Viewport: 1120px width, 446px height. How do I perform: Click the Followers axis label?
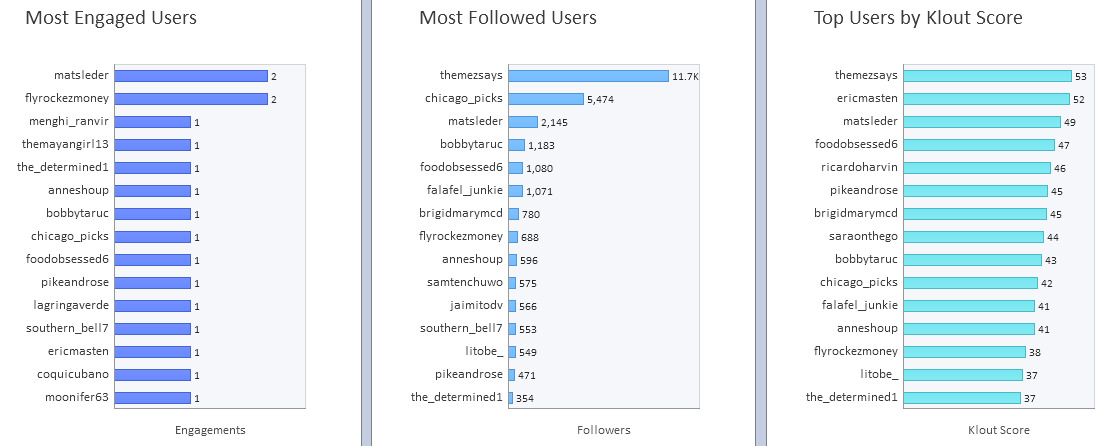pos(604,430)
